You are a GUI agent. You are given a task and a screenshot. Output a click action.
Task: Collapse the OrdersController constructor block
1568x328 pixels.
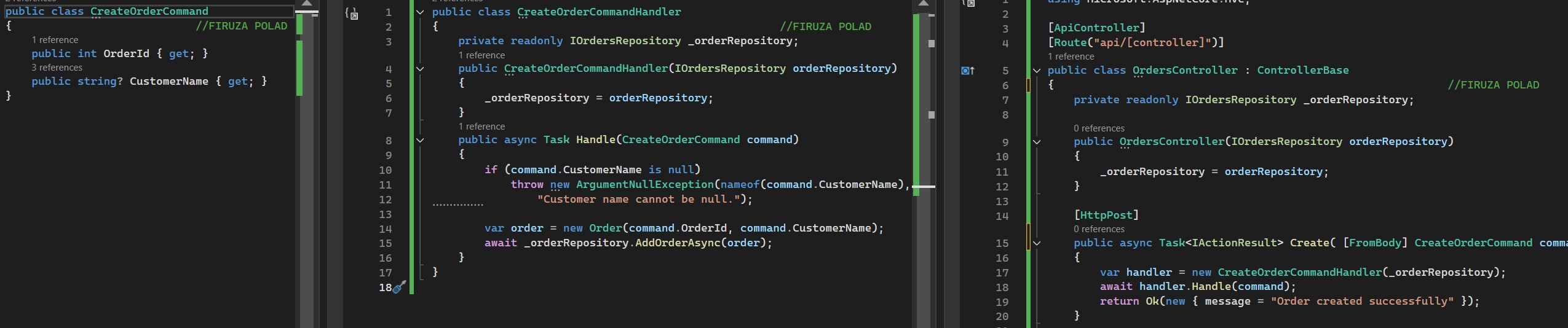tap(1036, 142)
